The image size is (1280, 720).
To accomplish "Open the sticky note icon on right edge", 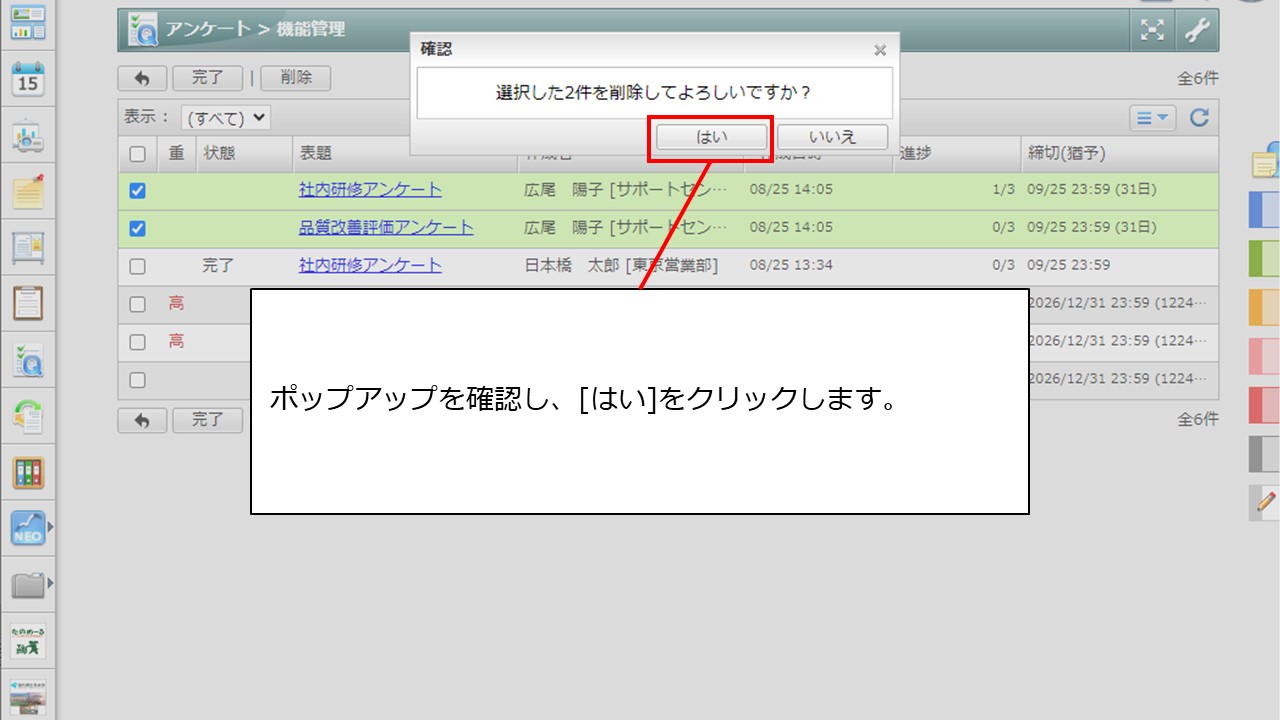I will [x=1266, y=162].
